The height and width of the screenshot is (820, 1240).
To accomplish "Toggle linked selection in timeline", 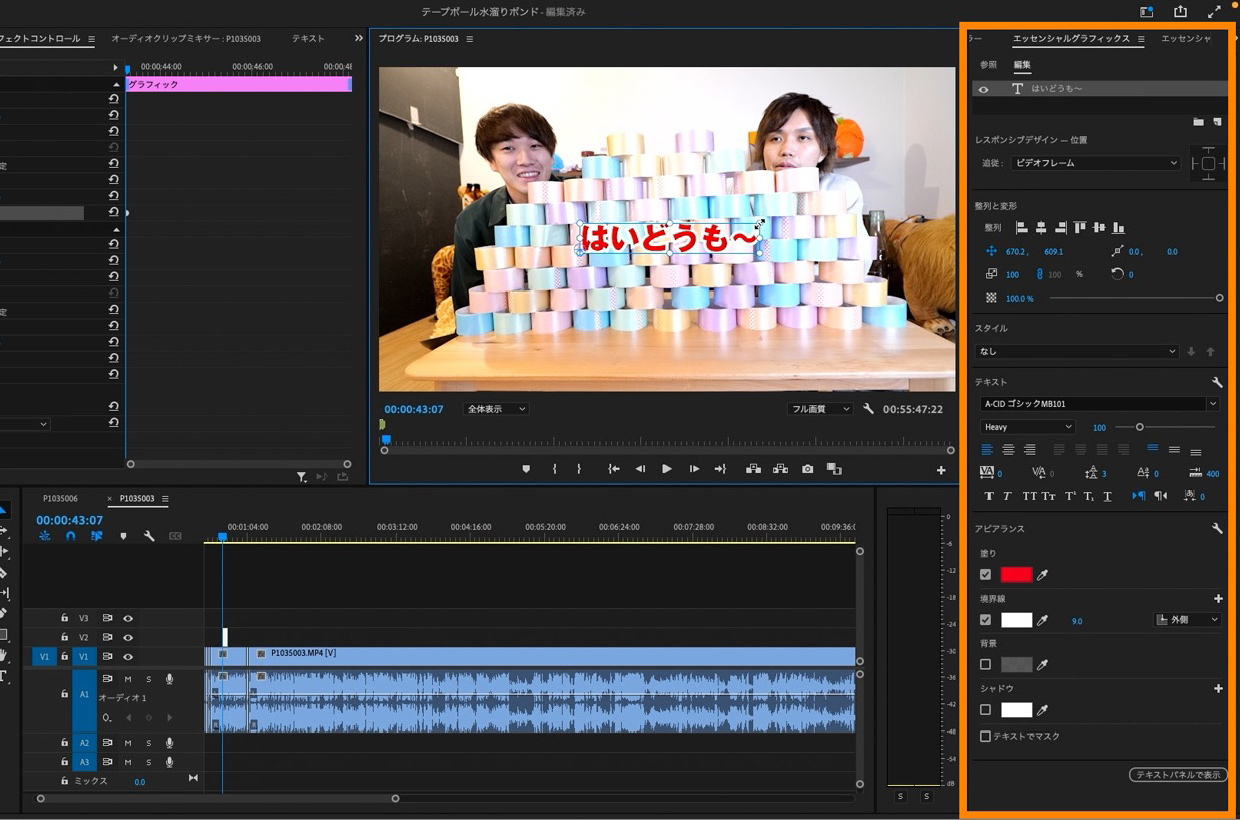I will [x=97, y=536].
